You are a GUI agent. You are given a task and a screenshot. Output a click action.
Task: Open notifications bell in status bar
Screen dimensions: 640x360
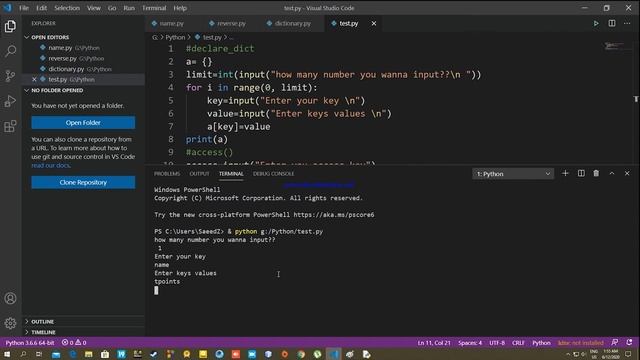[629, 342]
